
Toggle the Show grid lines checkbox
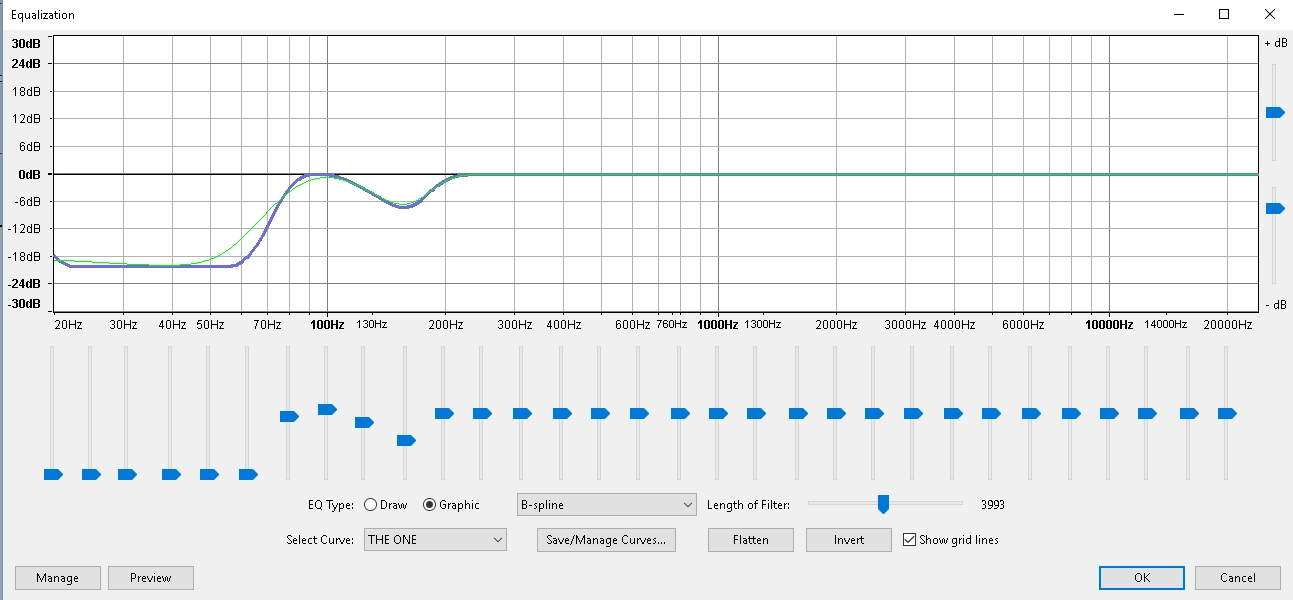pyautogui.click(x=909, y=540)
